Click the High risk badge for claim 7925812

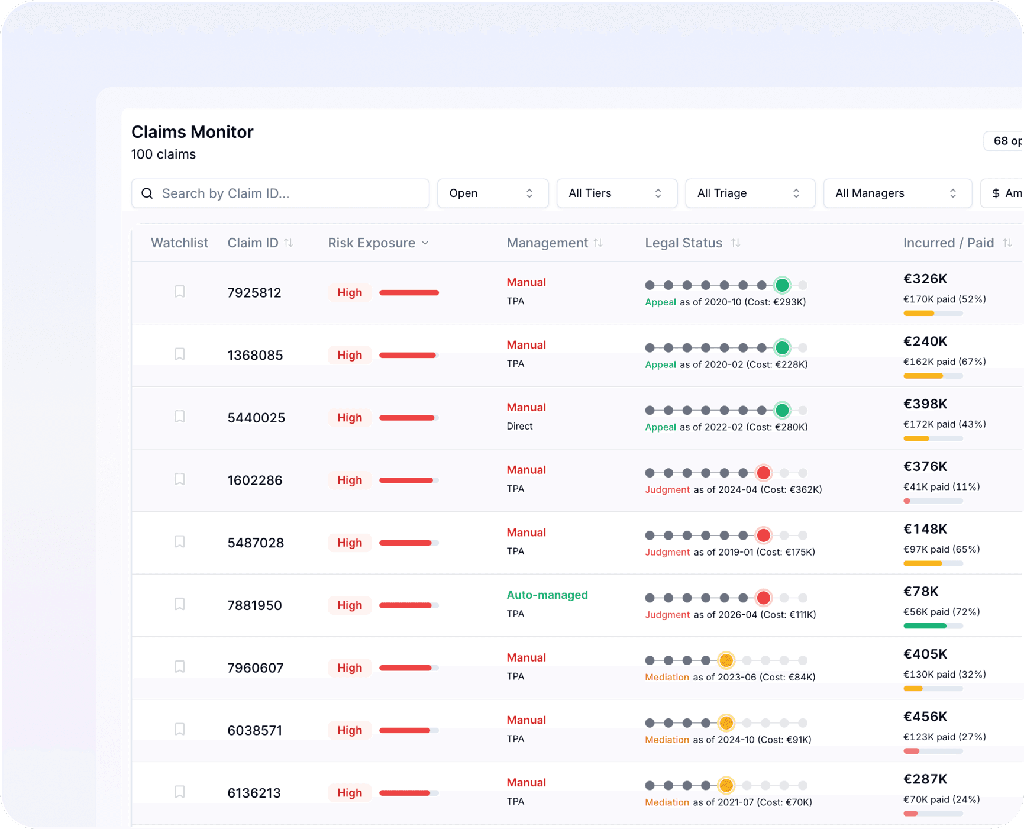[x=349, y=293]
